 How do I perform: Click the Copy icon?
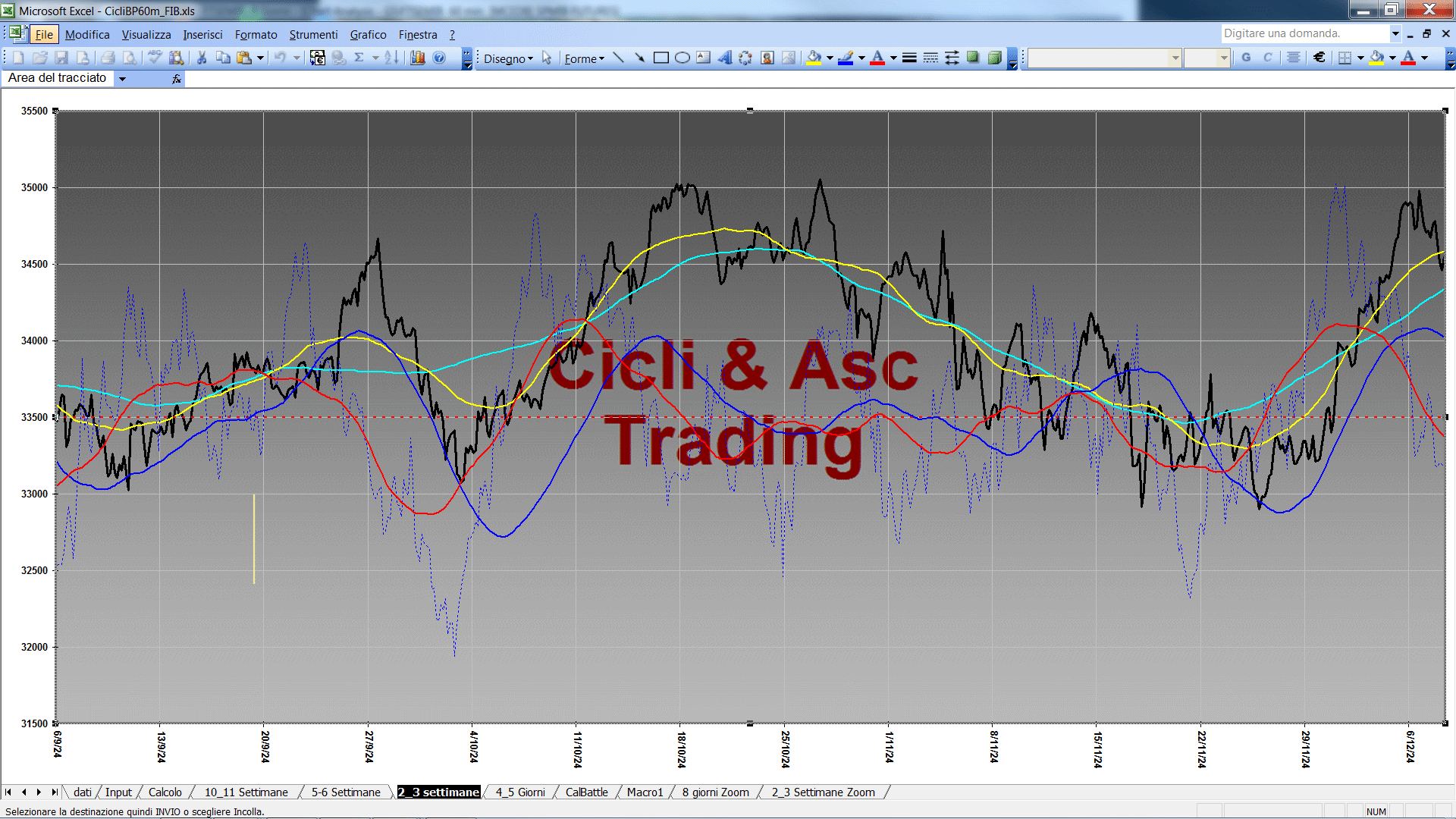coord(223,58)
